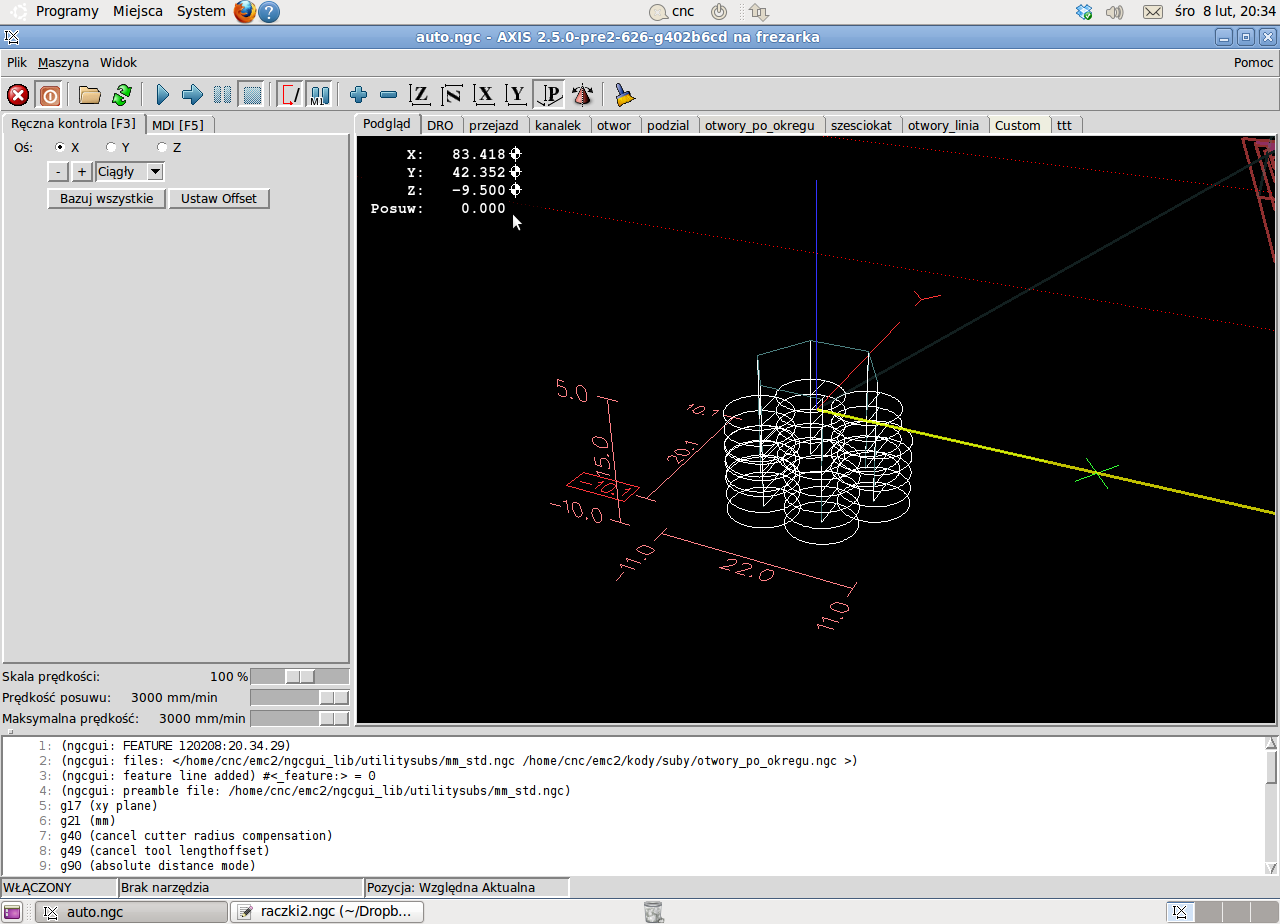
Task: Select line 'g90 (absolute distance mode)'
Action: (x=157, y=865)
